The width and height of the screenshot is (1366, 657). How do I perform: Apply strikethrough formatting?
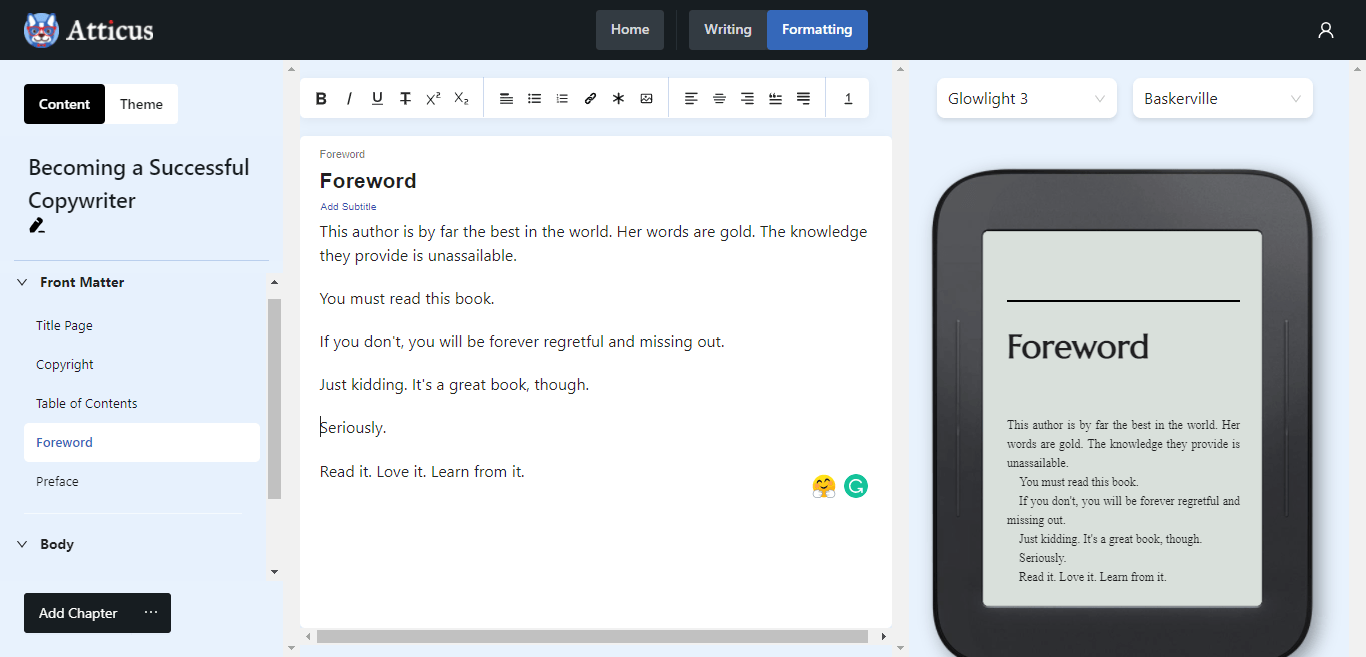tap(405, 98)
